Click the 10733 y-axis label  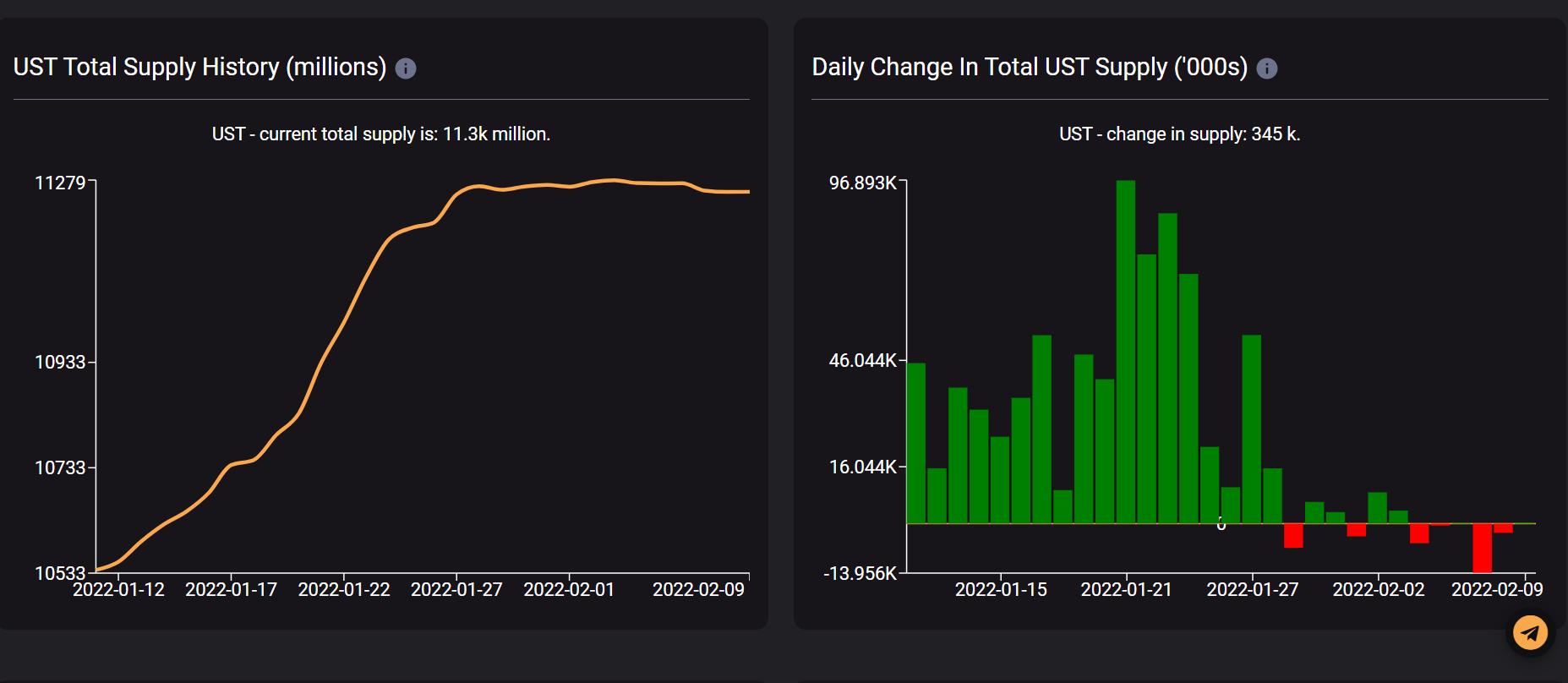point(60,467)
